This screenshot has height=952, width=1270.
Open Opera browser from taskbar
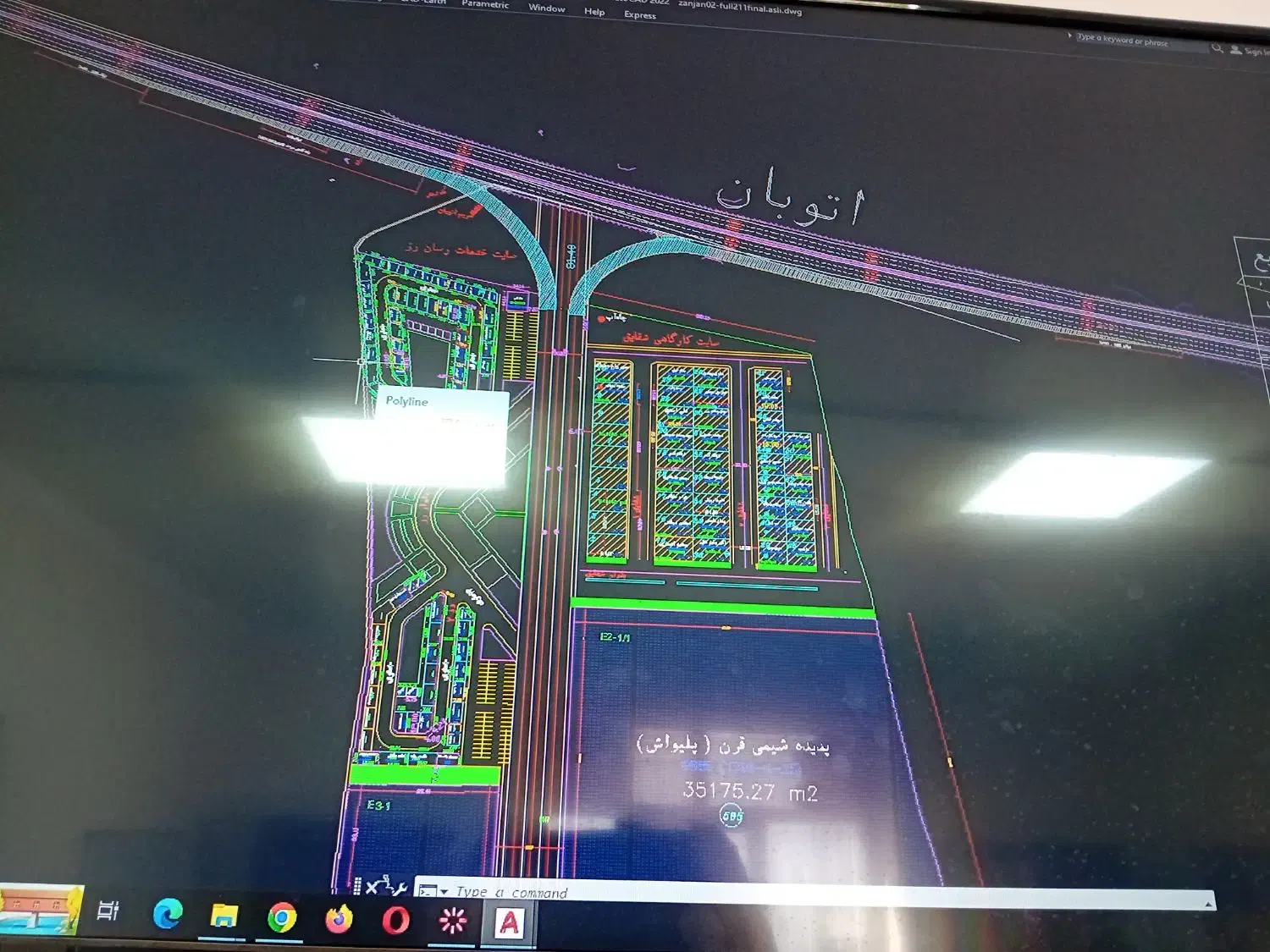coord(395,920)
